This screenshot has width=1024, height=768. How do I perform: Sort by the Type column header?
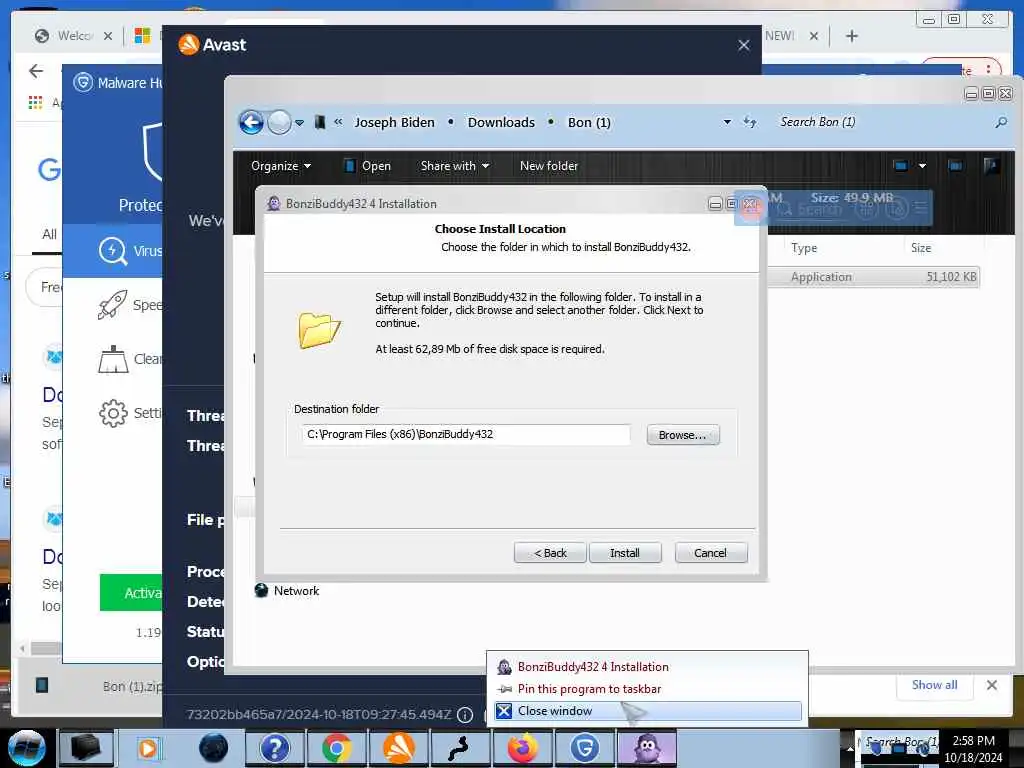coord(804,248)
